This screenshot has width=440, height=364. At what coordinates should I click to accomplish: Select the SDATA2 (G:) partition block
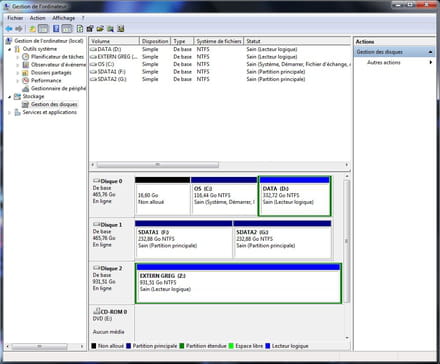282,239
